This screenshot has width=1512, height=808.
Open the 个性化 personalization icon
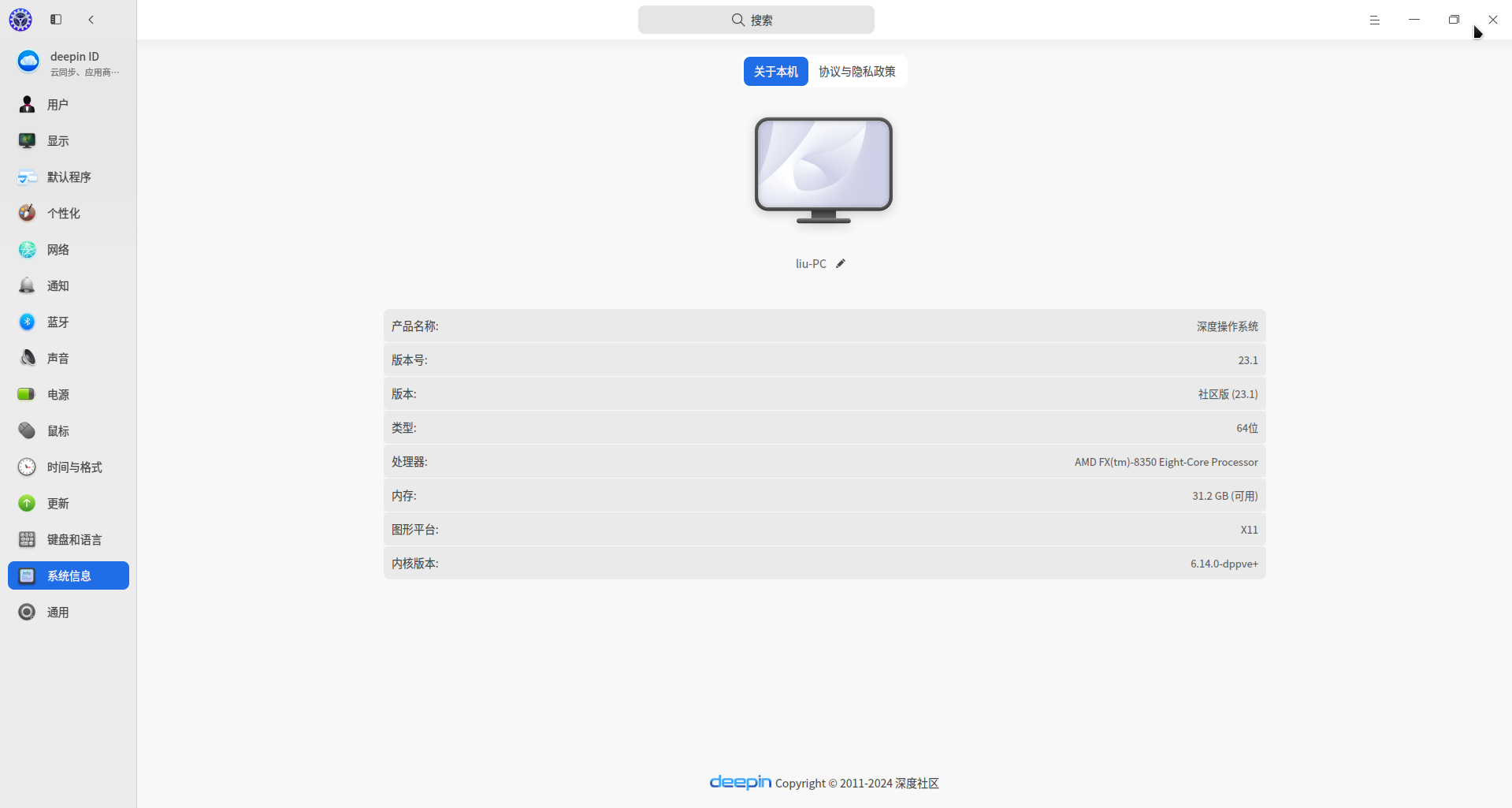tap(27, 213)
